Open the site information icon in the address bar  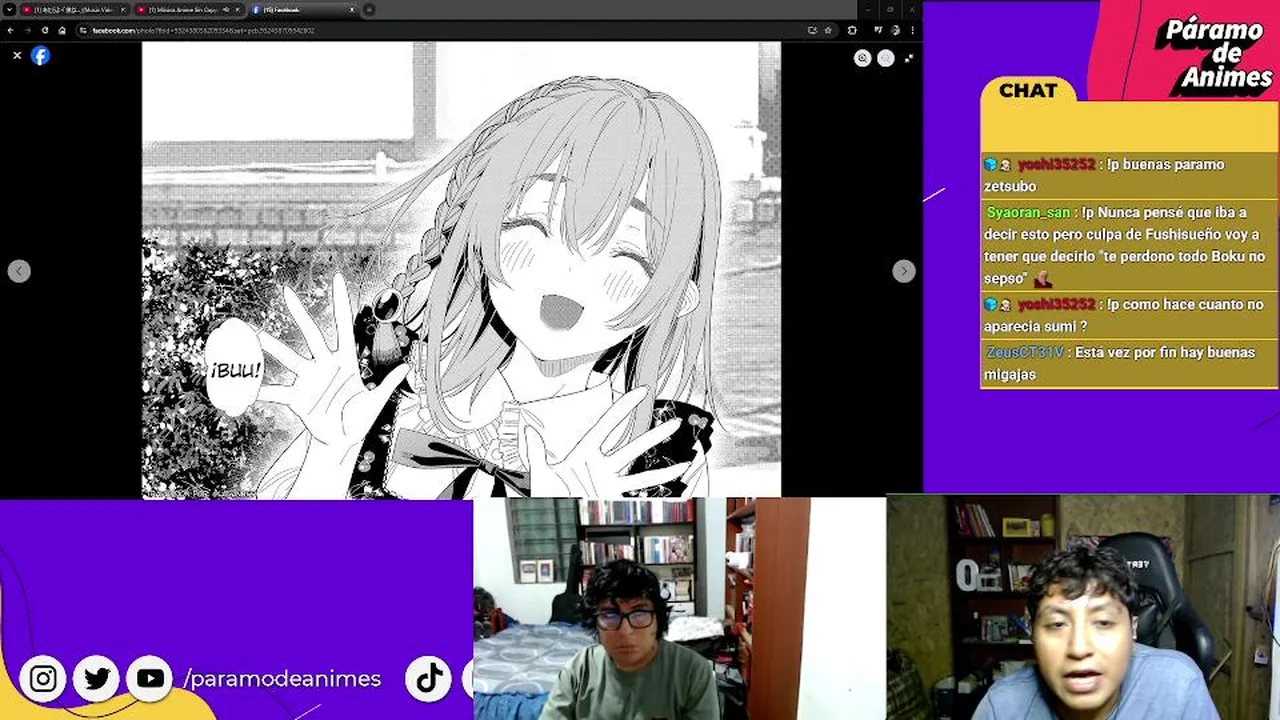pyautogui.click(x=84, y=30)
